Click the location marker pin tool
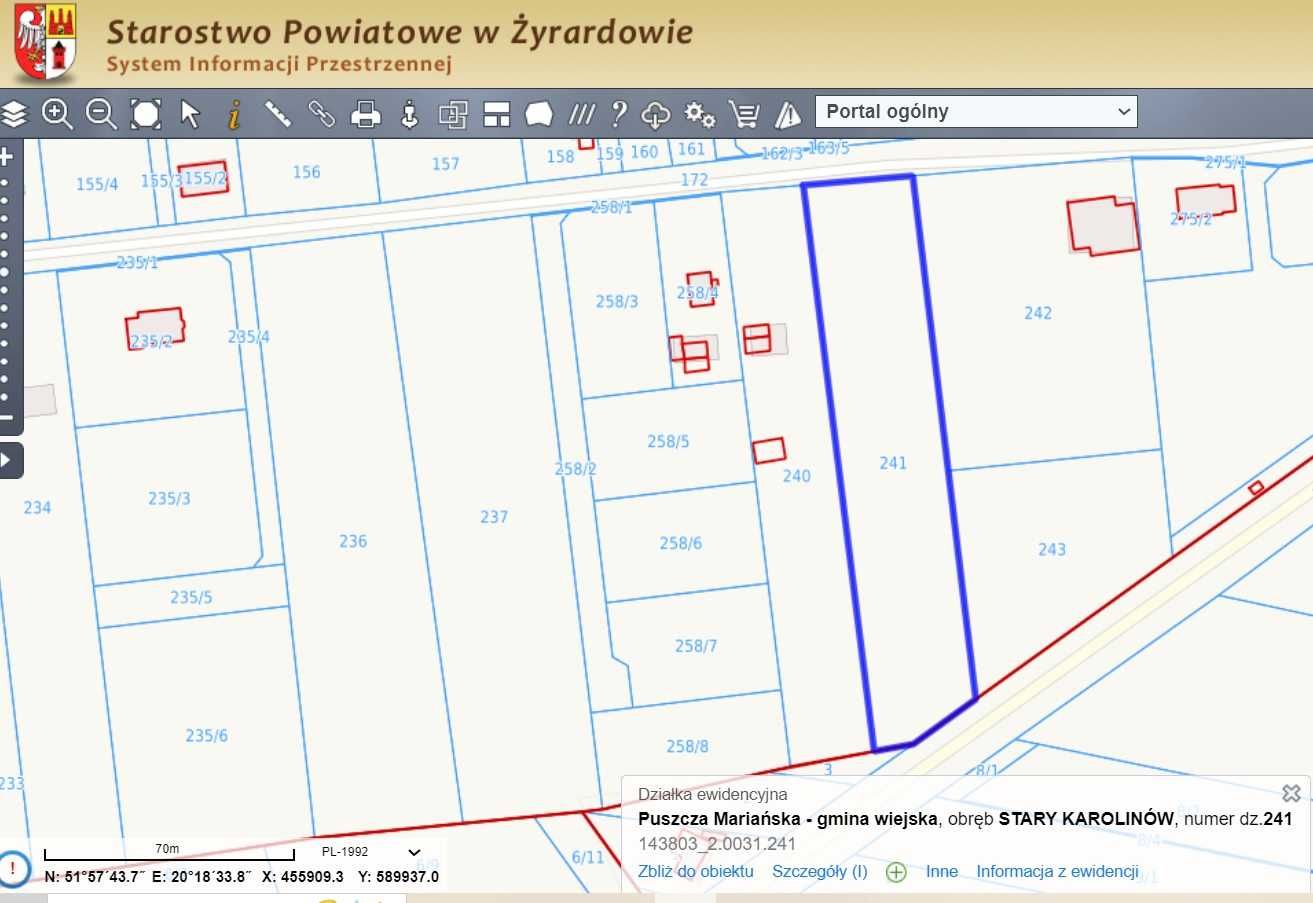This screenshot has height=903, width=1313. click(409, 113)
